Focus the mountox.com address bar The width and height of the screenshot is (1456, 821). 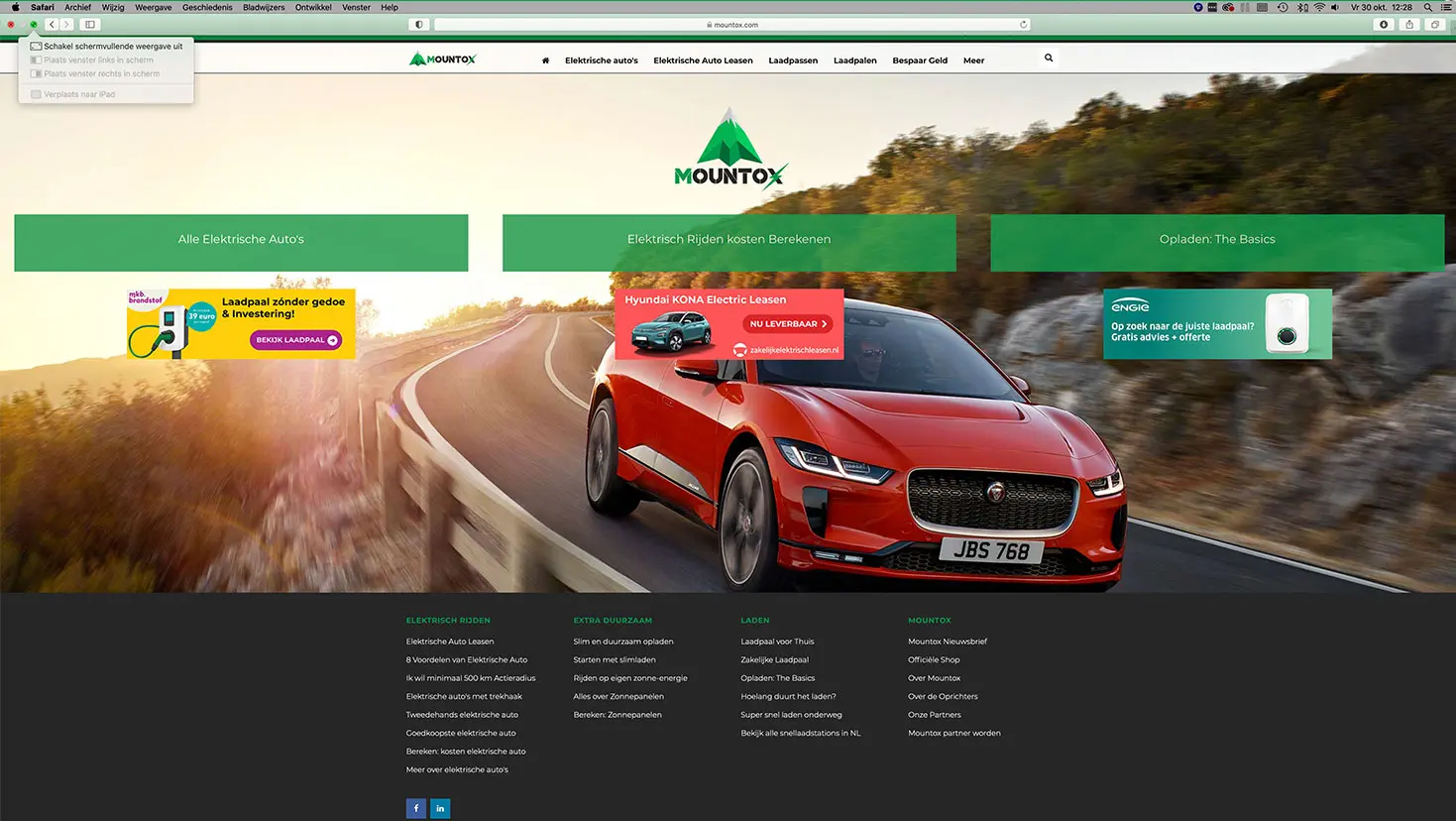pos(731,24)
